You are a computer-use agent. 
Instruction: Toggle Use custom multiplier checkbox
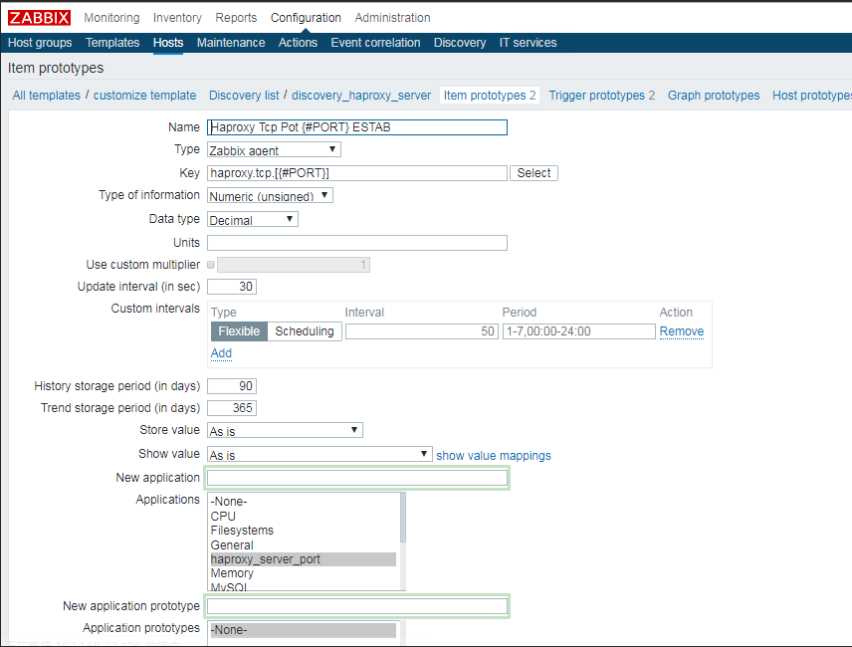point(211,265)
